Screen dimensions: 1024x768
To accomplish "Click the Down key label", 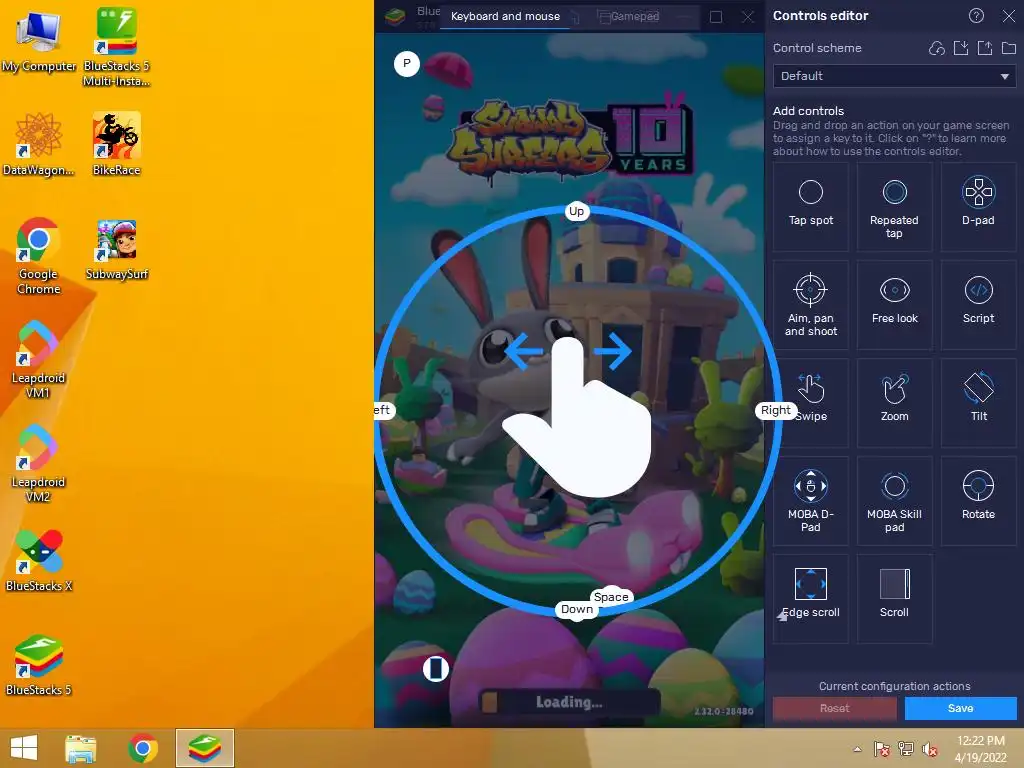I will pyautogui.click(x=577, y=609).
